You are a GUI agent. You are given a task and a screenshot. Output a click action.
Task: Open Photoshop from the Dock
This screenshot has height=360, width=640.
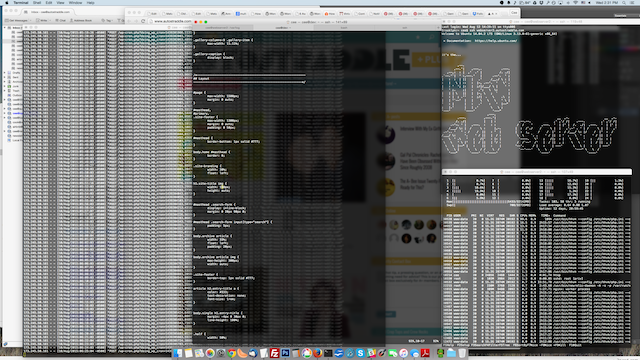pos(285,353)
